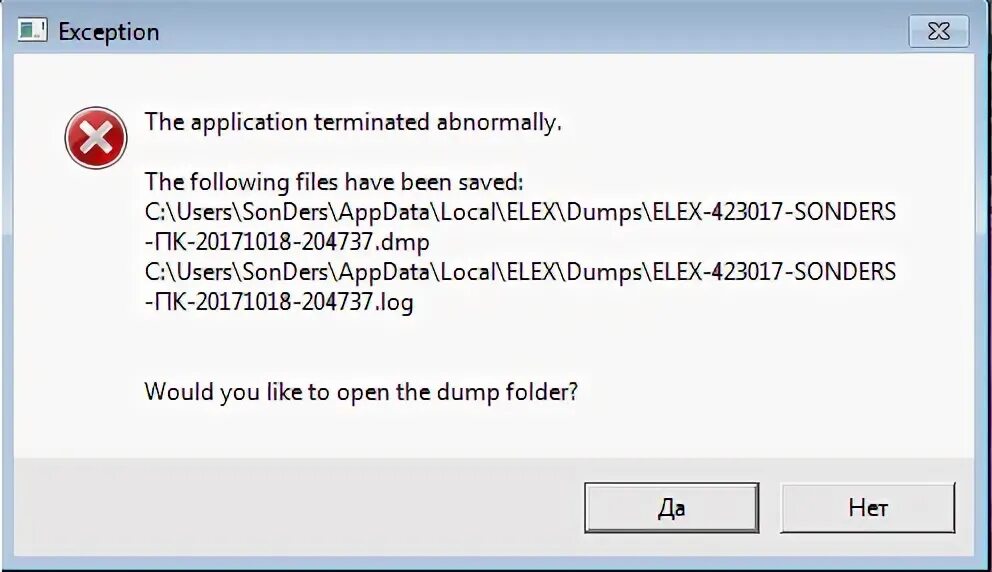This screenshot has width=992, height=572.
Task: Click 'ELEX-423017-SONDERS' in the .log path line
Action: [x=774, y=272]
